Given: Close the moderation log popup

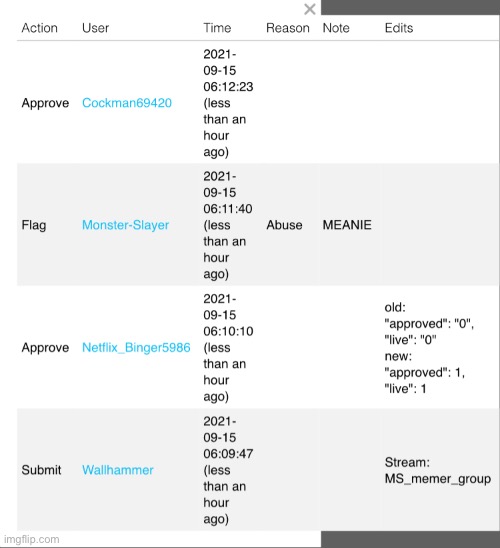Looking at the screenshot, I should (x=310, y=9).
